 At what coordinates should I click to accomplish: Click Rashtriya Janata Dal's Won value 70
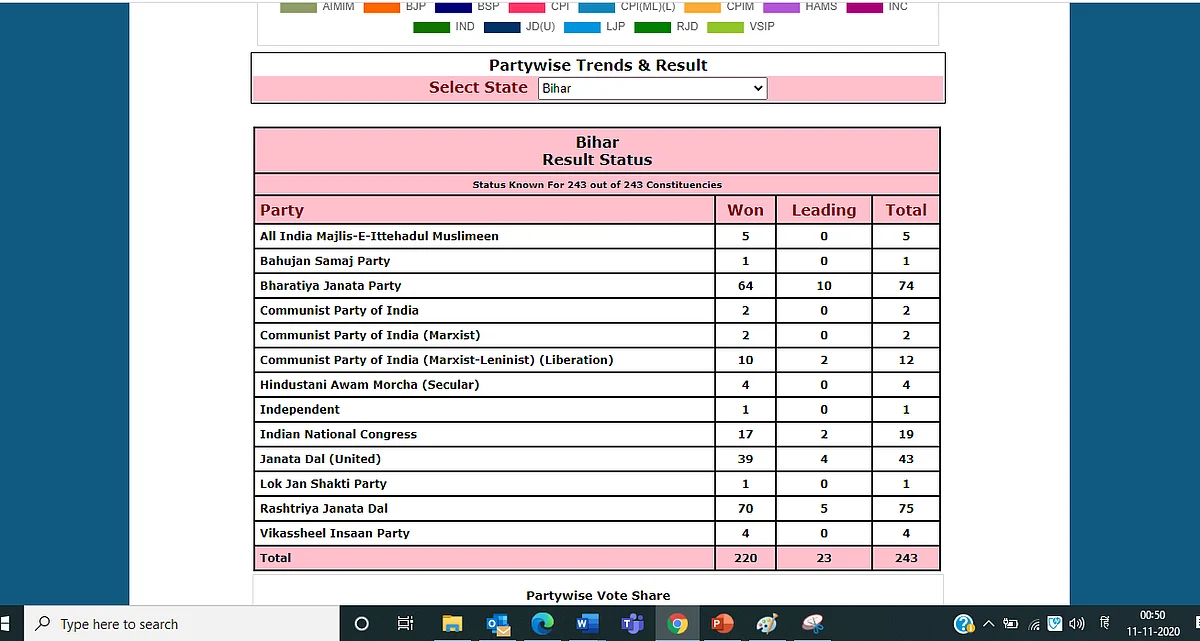745,508
